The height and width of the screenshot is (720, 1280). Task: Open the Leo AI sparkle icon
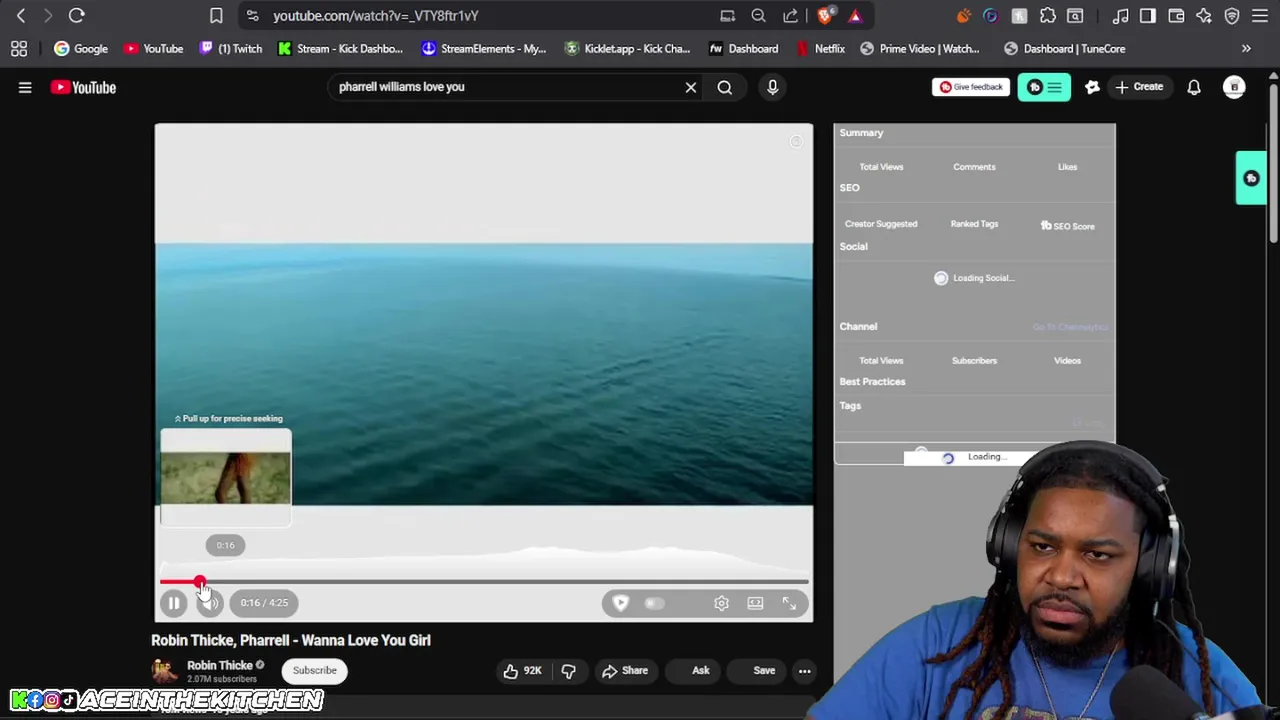coord(1204,16)
